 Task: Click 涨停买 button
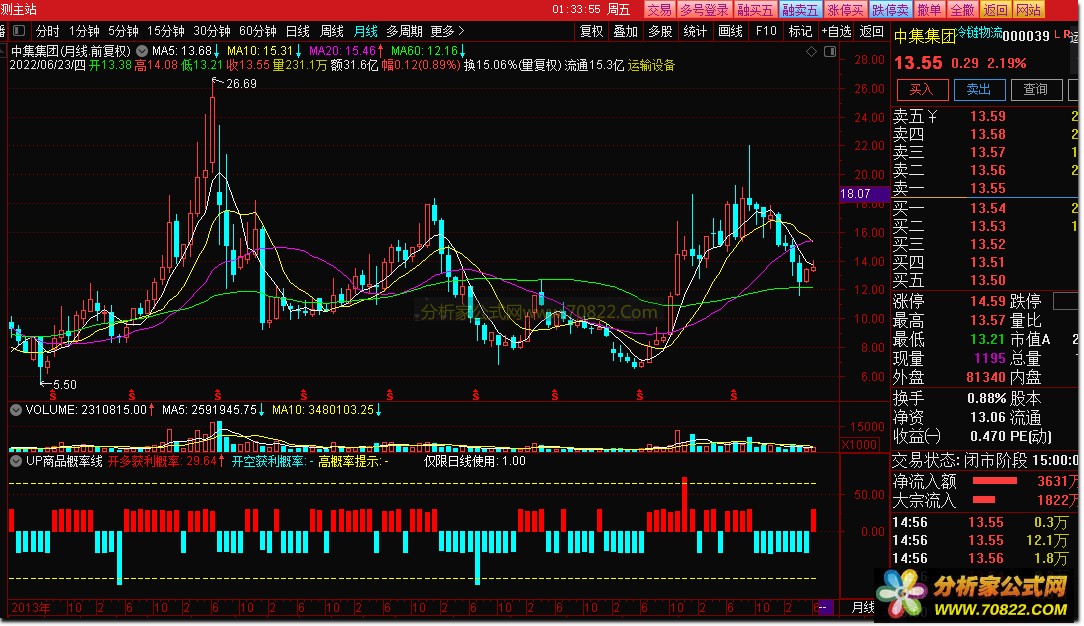tap(845, 10)
